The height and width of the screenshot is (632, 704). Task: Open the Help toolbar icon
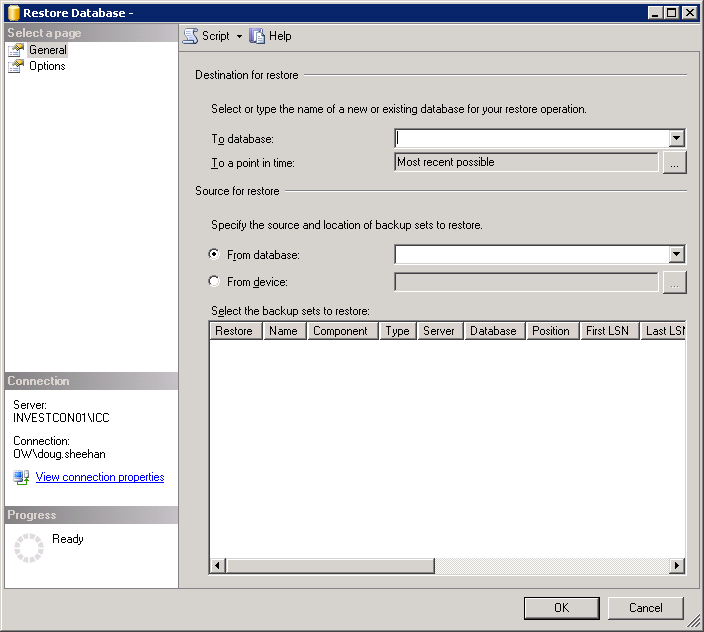pos(258,36)
